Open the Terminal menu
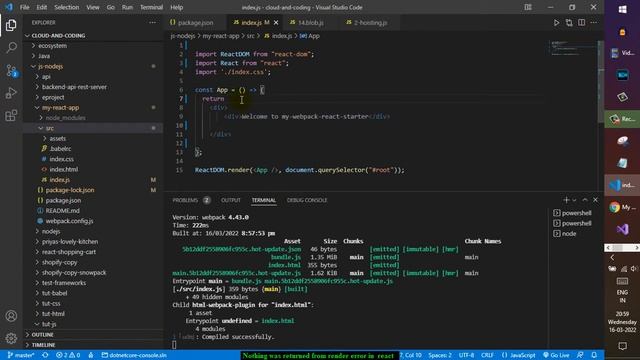 tap(151, 7)
